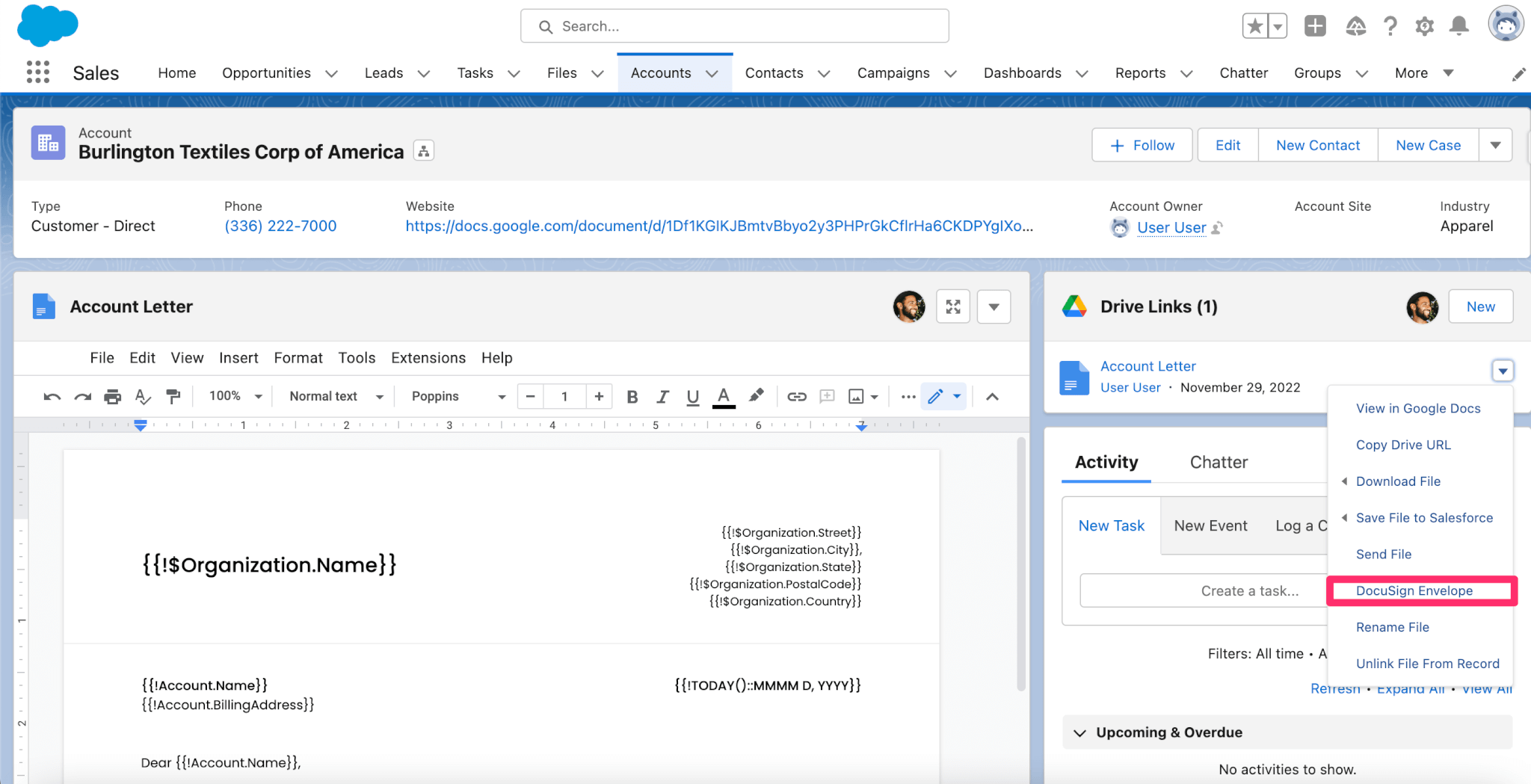Viewport: 1531px width, 784px height.
Task: Click the Follow button
Action: click(x=1142, y=145)
